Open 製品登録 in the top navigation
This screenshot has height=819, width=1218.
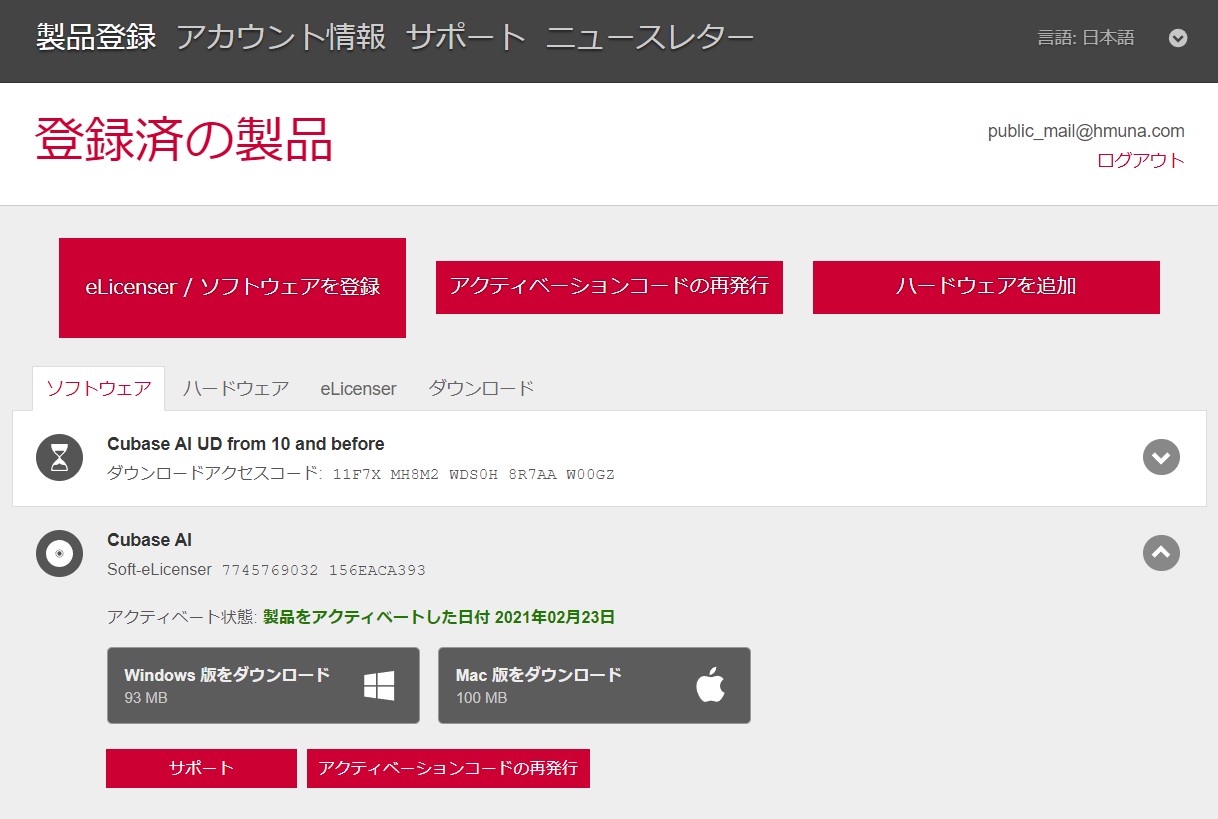point(96,38)
